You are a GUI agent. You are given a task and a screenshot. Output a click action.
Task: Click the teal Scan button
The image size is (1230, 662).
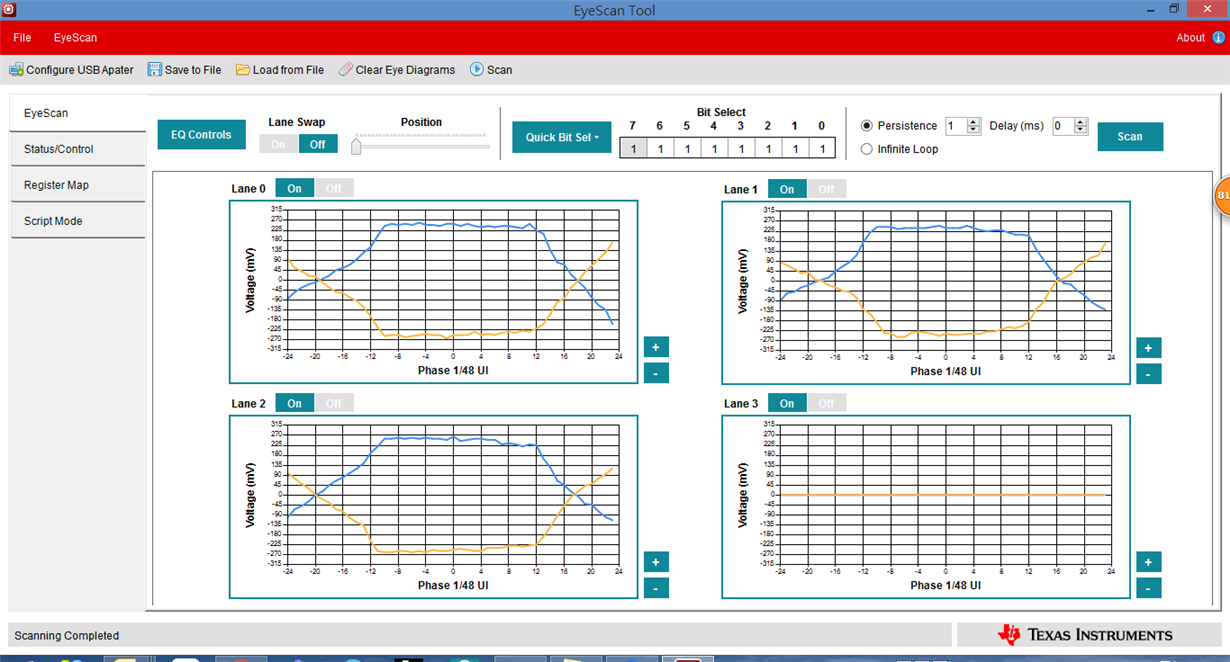[x=1130, y=137]
